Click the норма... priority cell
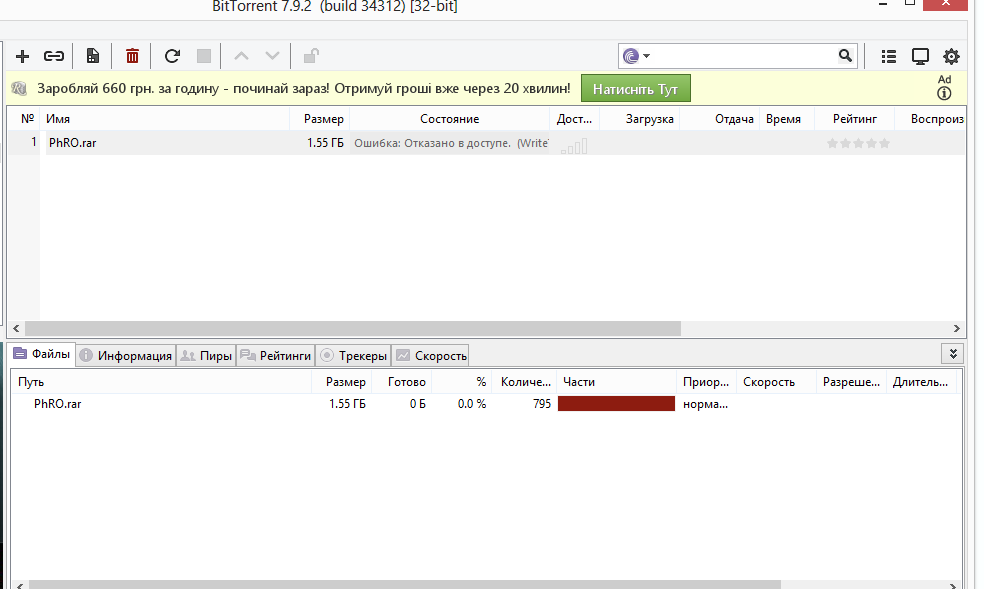Image resolution: width=984 pixels, height=589 pixels. click(705, 405)
